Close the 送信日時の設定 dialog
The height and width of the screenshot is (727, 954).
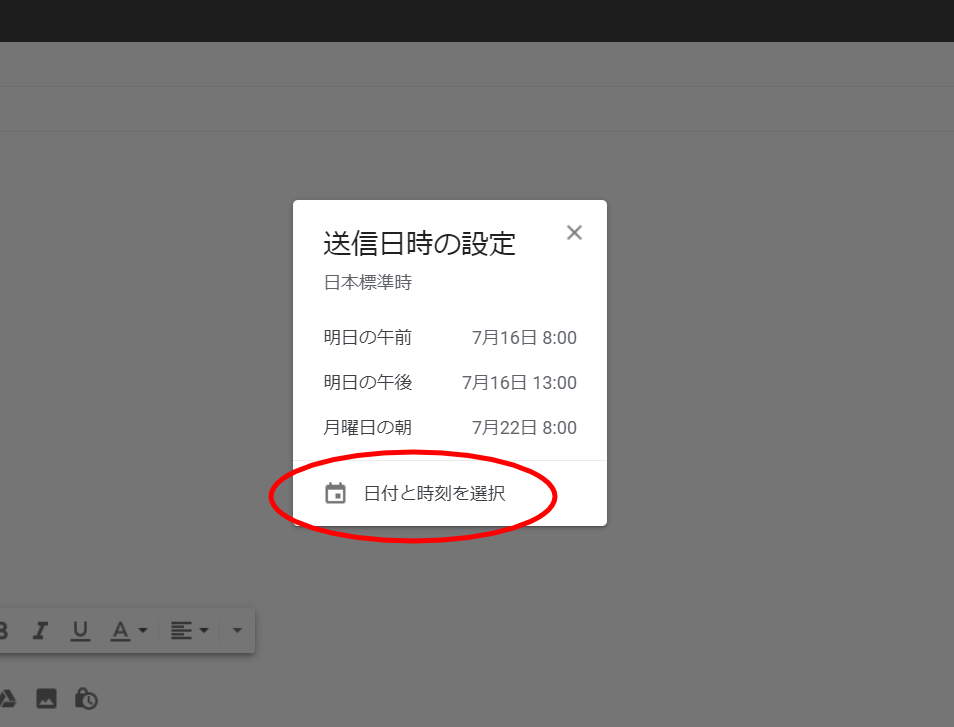pos(574,232)
